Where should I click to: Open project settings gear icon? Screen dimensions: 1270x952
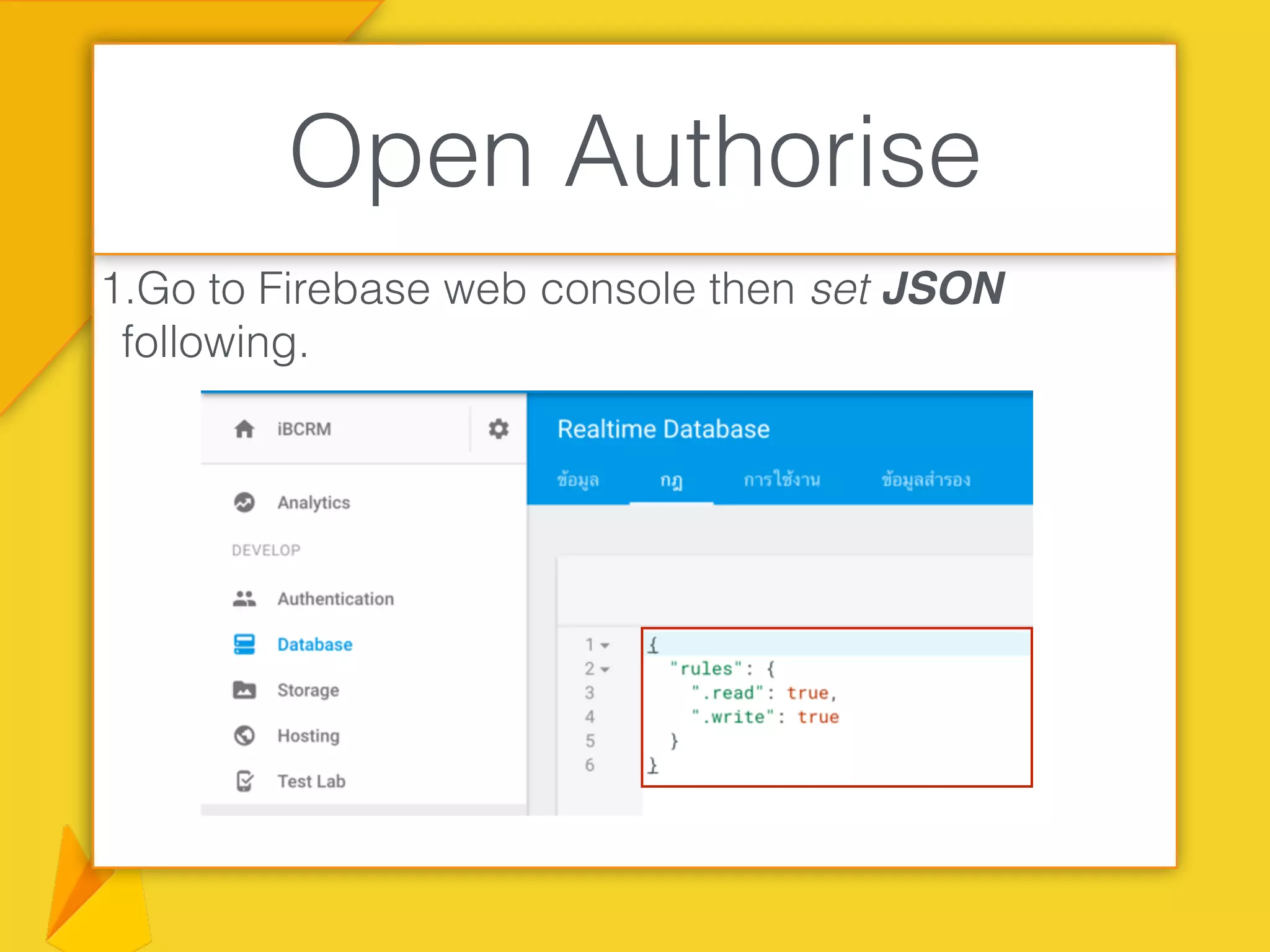point(499,429)
